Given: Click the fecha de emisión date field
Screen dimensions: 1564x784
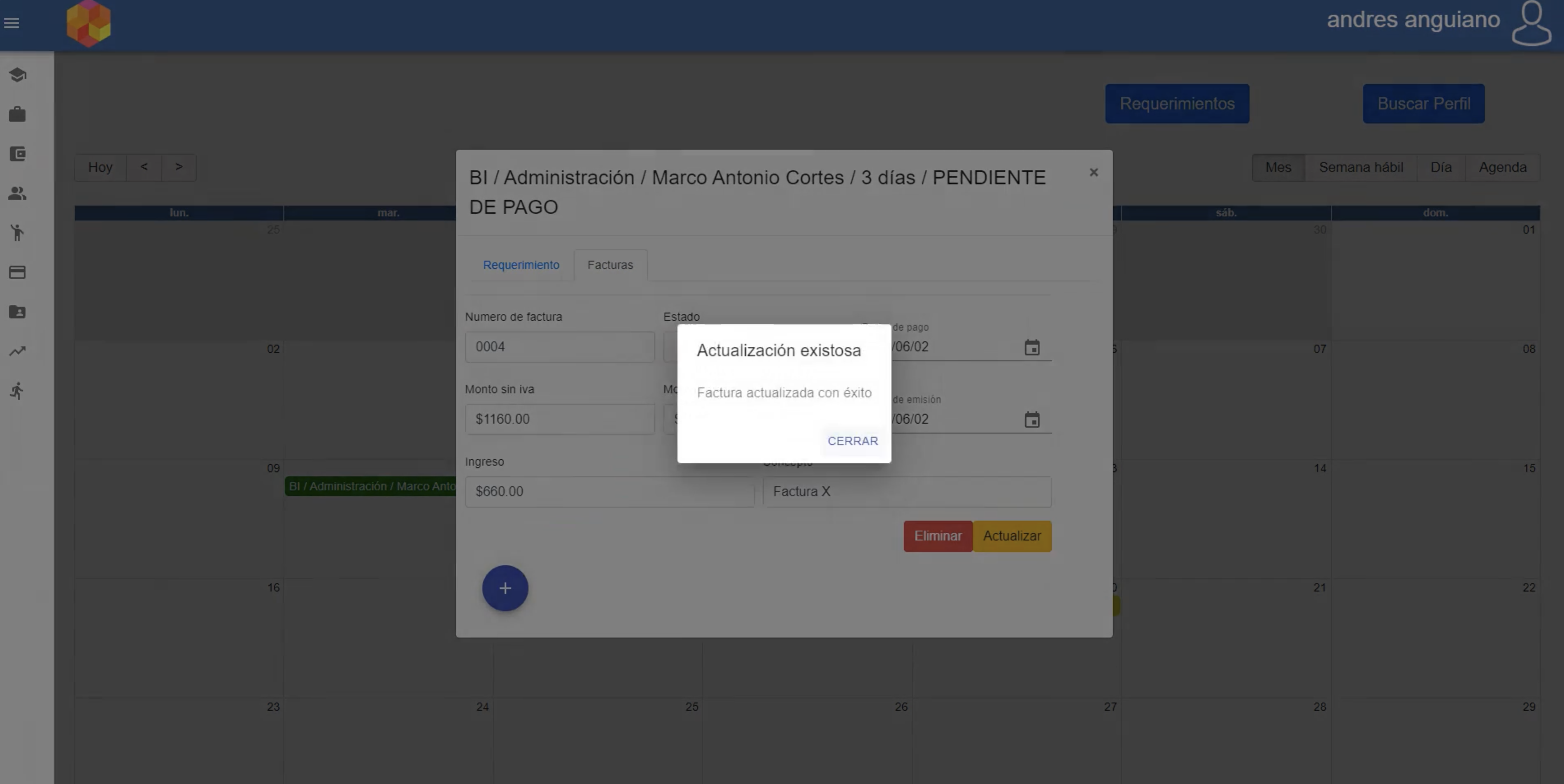Looking at the screenshot, I should [x=956, y=419].
